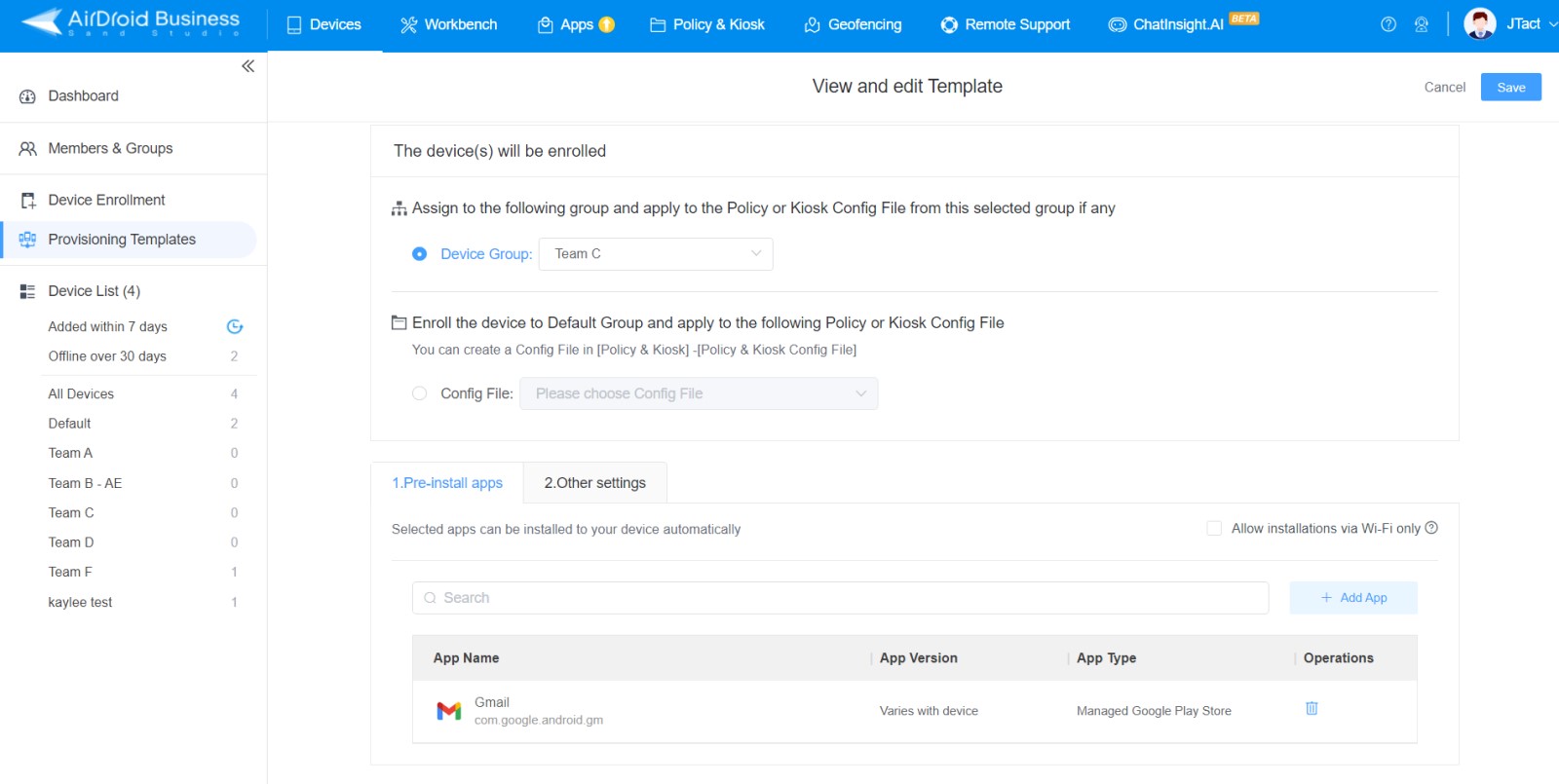The width and height of the screenshot is (1559, 784).
Task: Click the App Version column header
Action: pyautogui.click(x=918, y=658)
